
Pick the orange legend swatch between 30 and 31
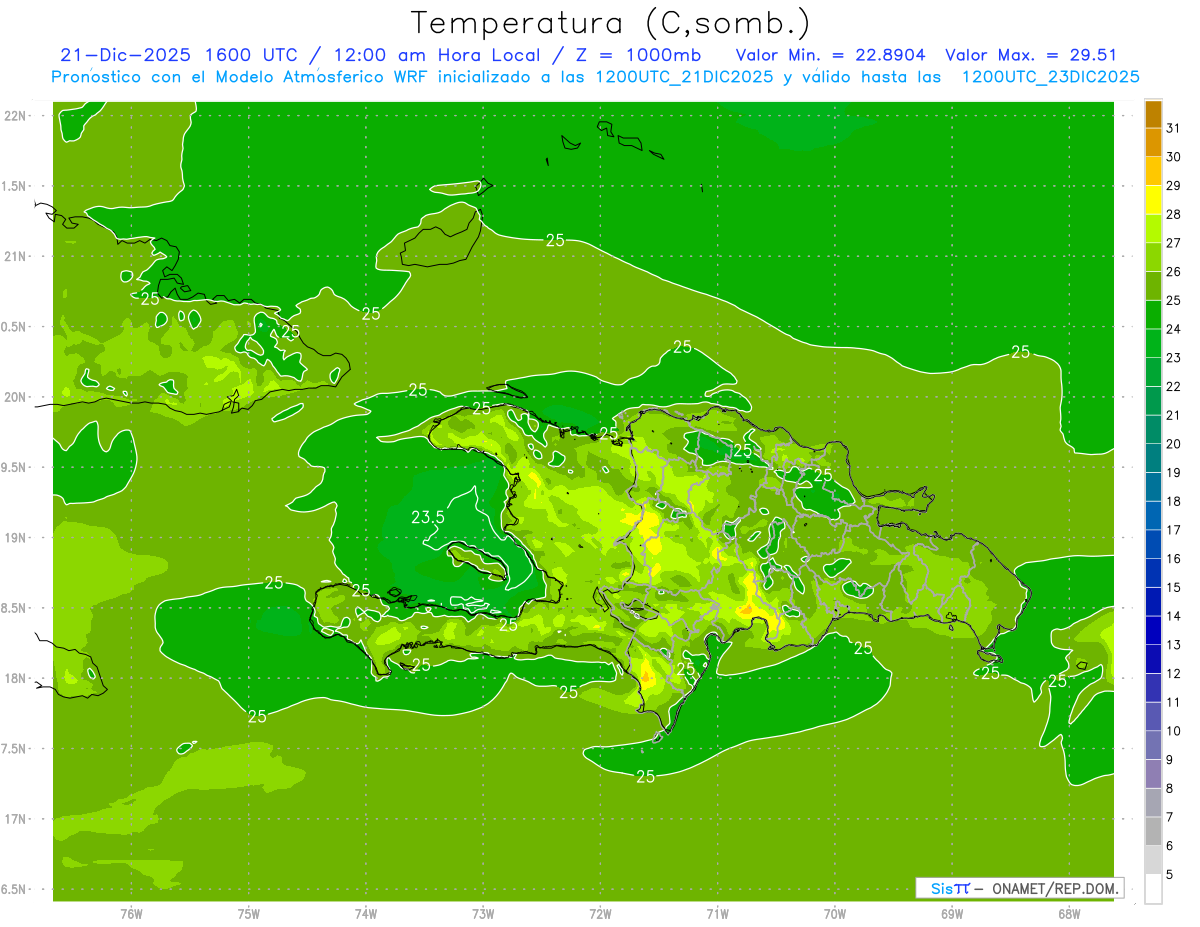coord(1153,143)
